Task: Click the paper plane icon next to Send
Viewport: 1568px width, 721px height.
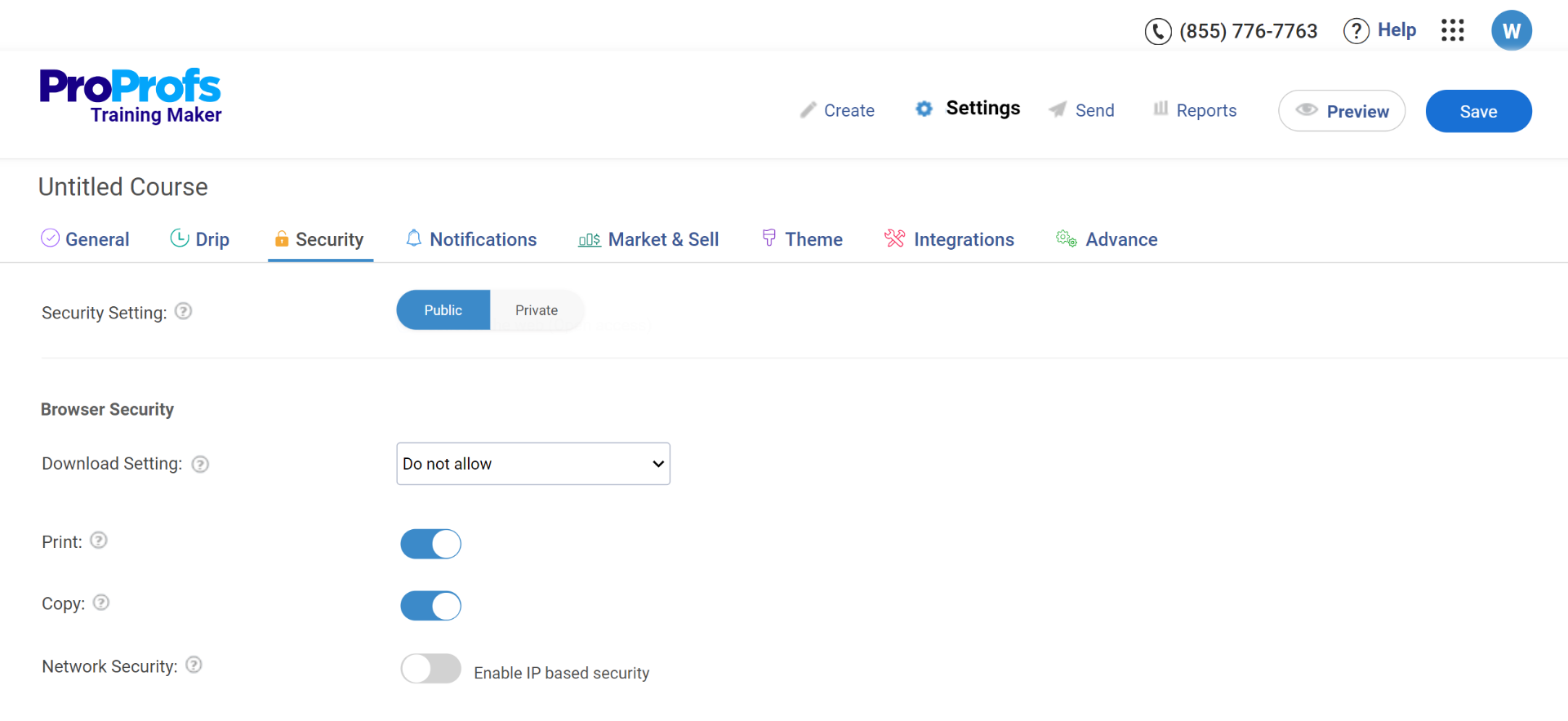Action: point(1058,109)
